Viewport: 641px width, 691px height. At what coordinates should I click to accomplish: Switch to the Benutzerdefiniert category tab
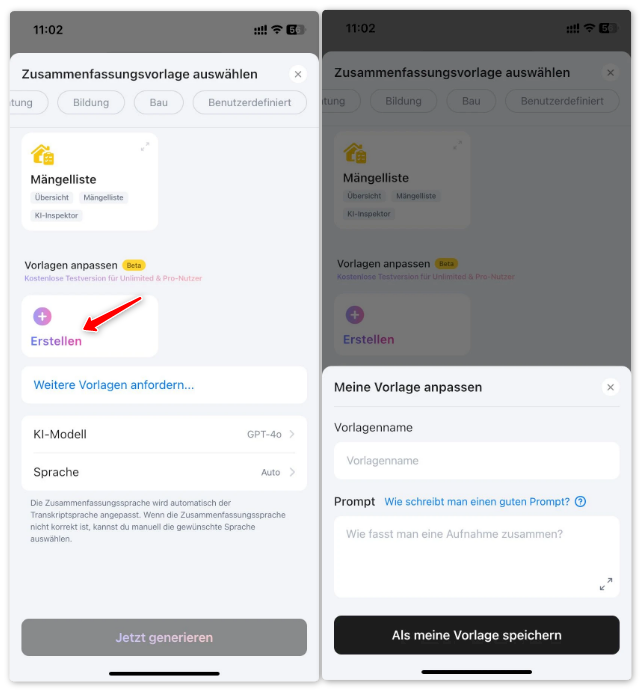pos(250,102)
